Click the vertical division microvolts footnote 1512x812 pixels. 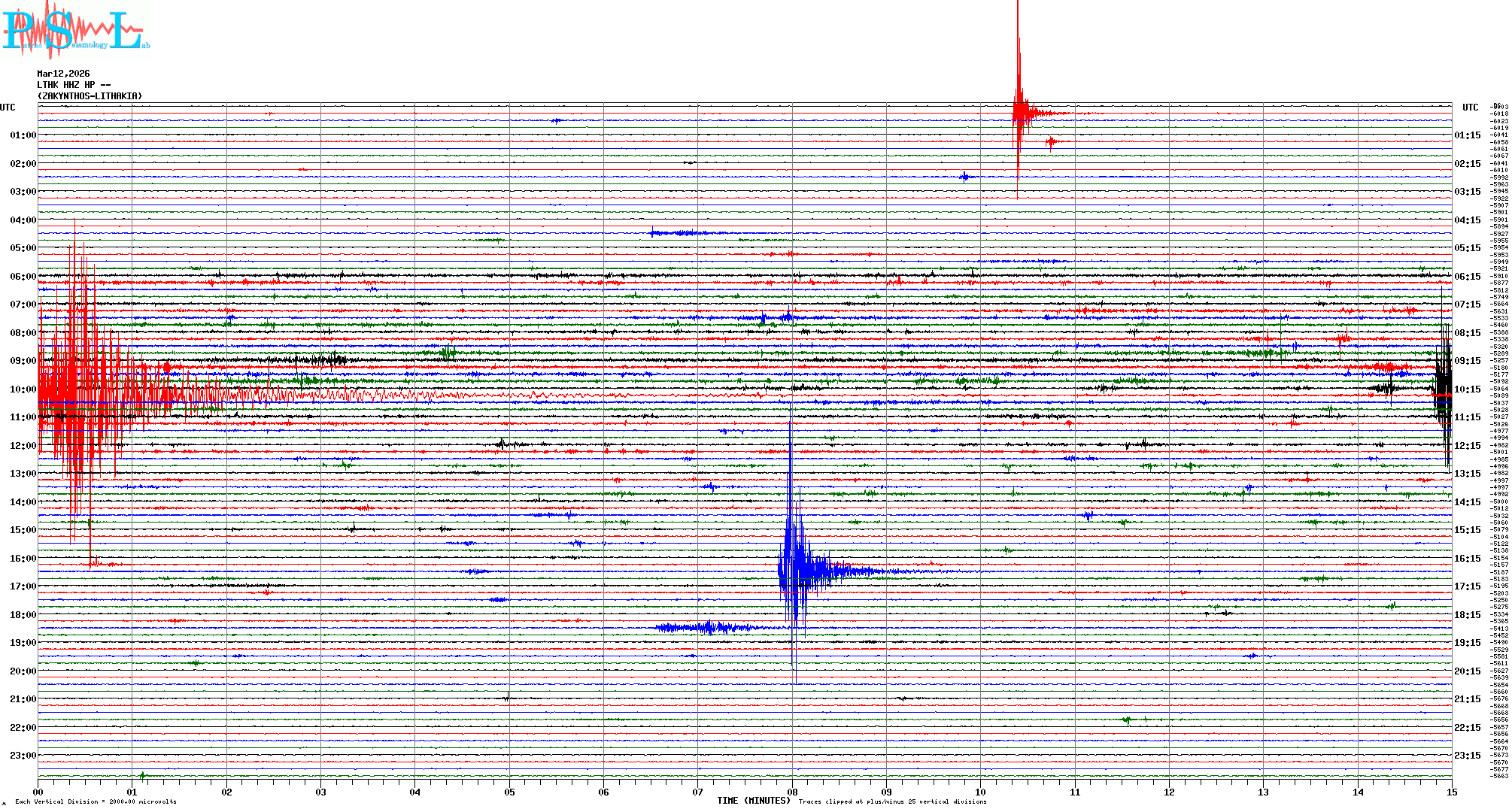pyautogui.click(x=96, y=801)
